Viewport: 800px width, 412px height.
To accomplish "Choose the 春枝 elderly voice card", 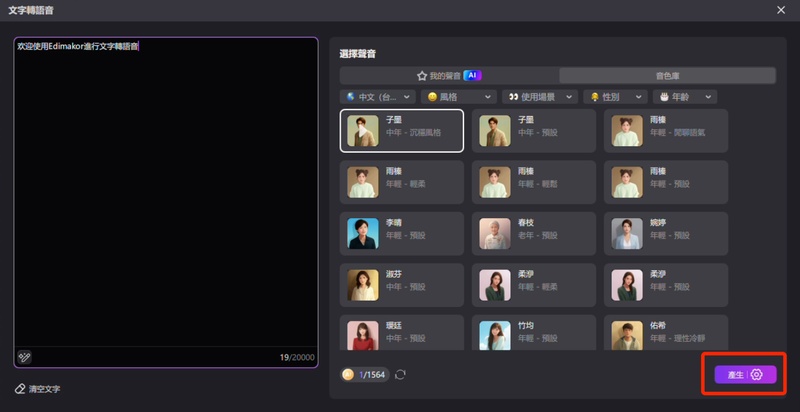I will (x=533, y=233).
